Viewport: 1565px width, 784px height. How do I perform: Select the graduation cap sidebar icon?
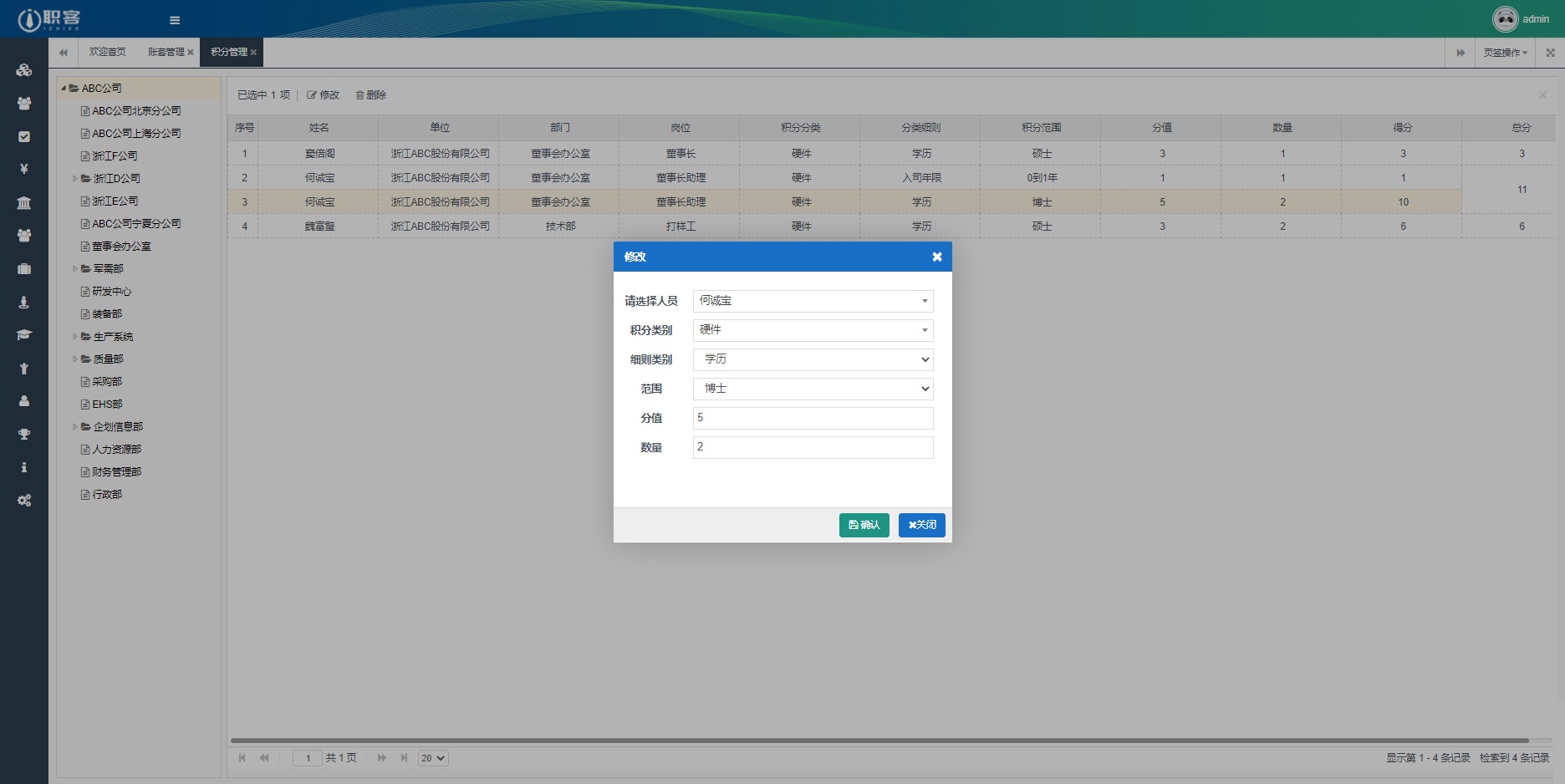(24, 334)
